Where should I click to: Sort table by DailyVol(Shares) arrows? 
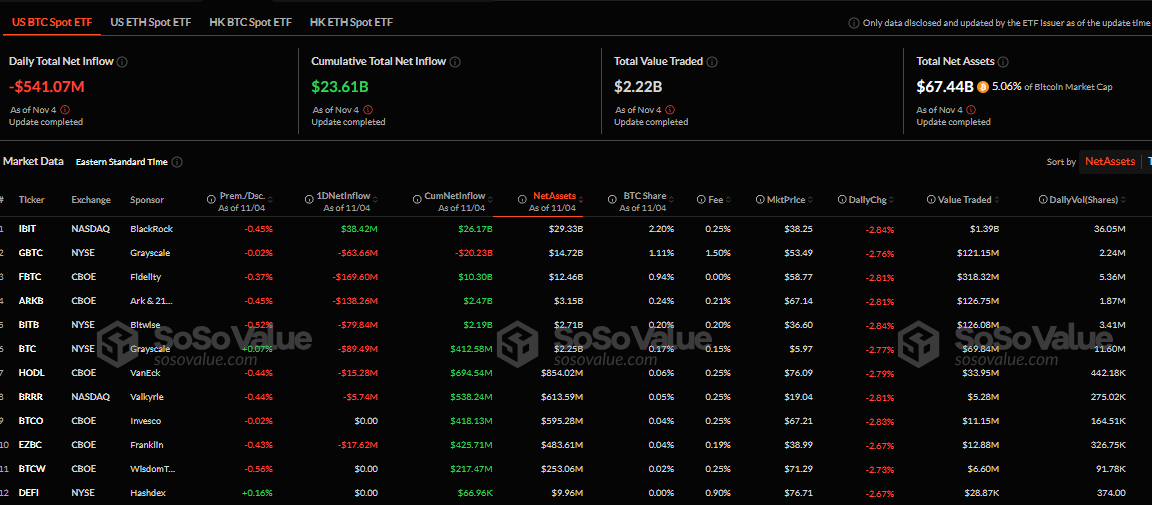point(1123,200)
